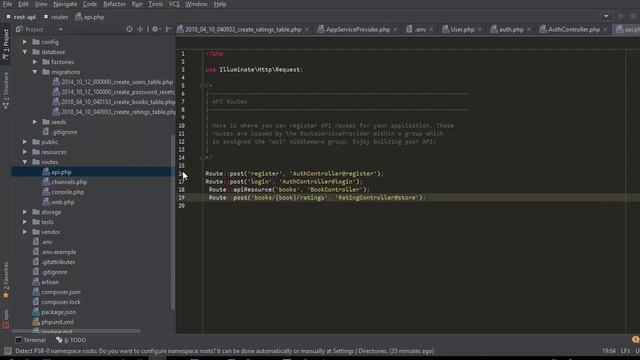Expand the config folder
Screen dimensions: 640x360
click(x=25, y=42)
